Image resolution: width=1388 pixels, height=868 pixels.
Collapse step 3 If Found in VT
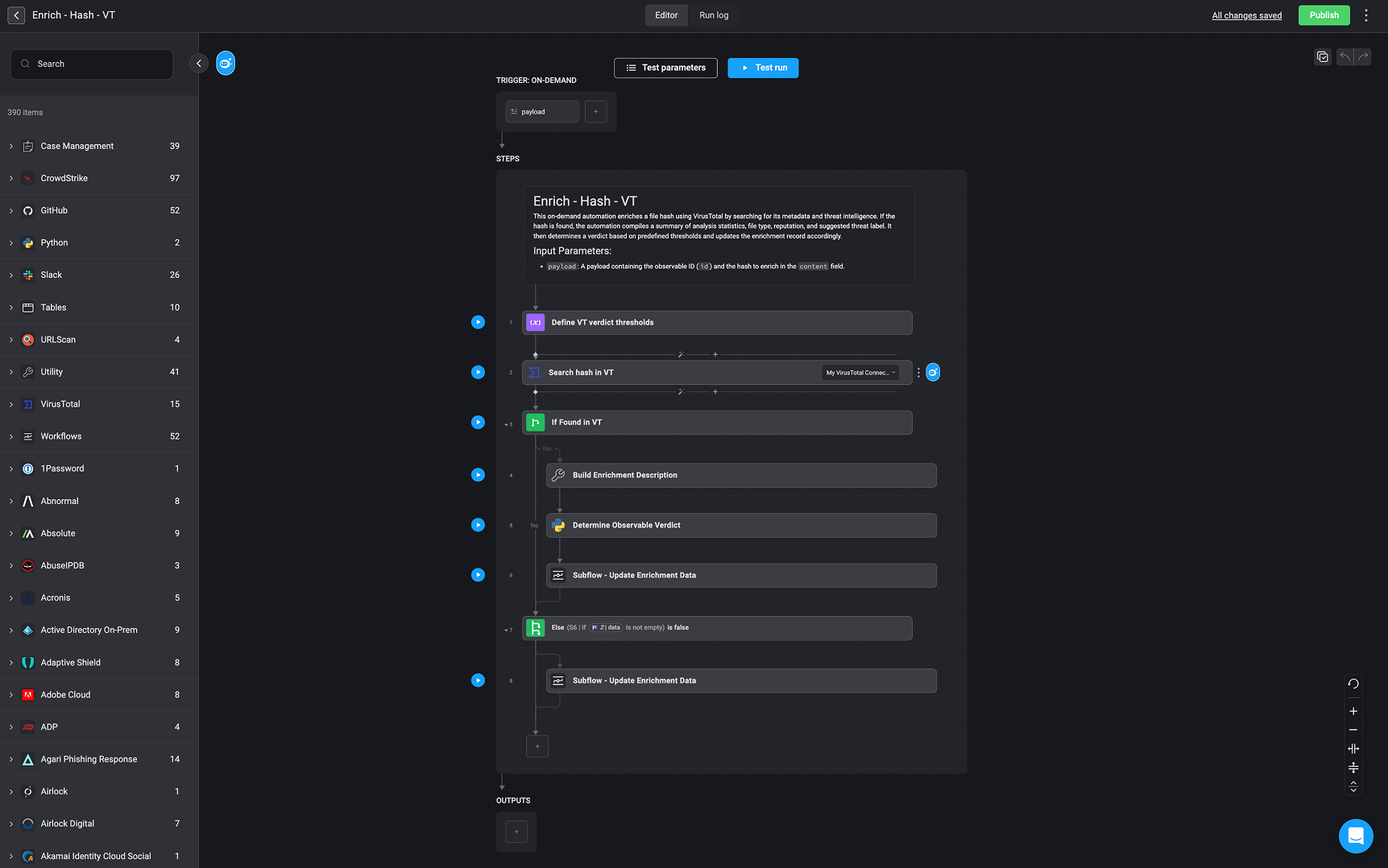click(506, 424)
